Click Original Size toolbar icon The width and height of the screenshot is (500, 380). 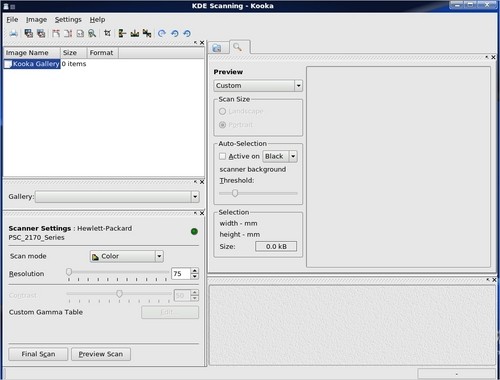[80, 33]
